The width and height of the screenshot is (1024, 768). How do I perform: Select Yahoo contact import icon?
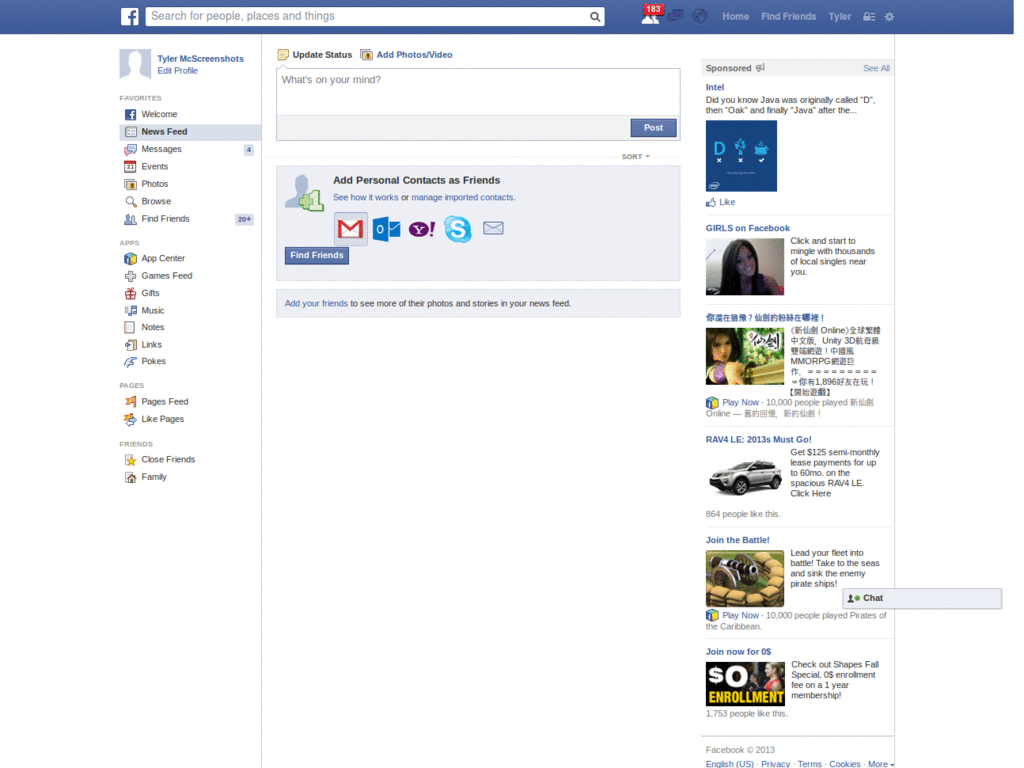coord(422,229)
